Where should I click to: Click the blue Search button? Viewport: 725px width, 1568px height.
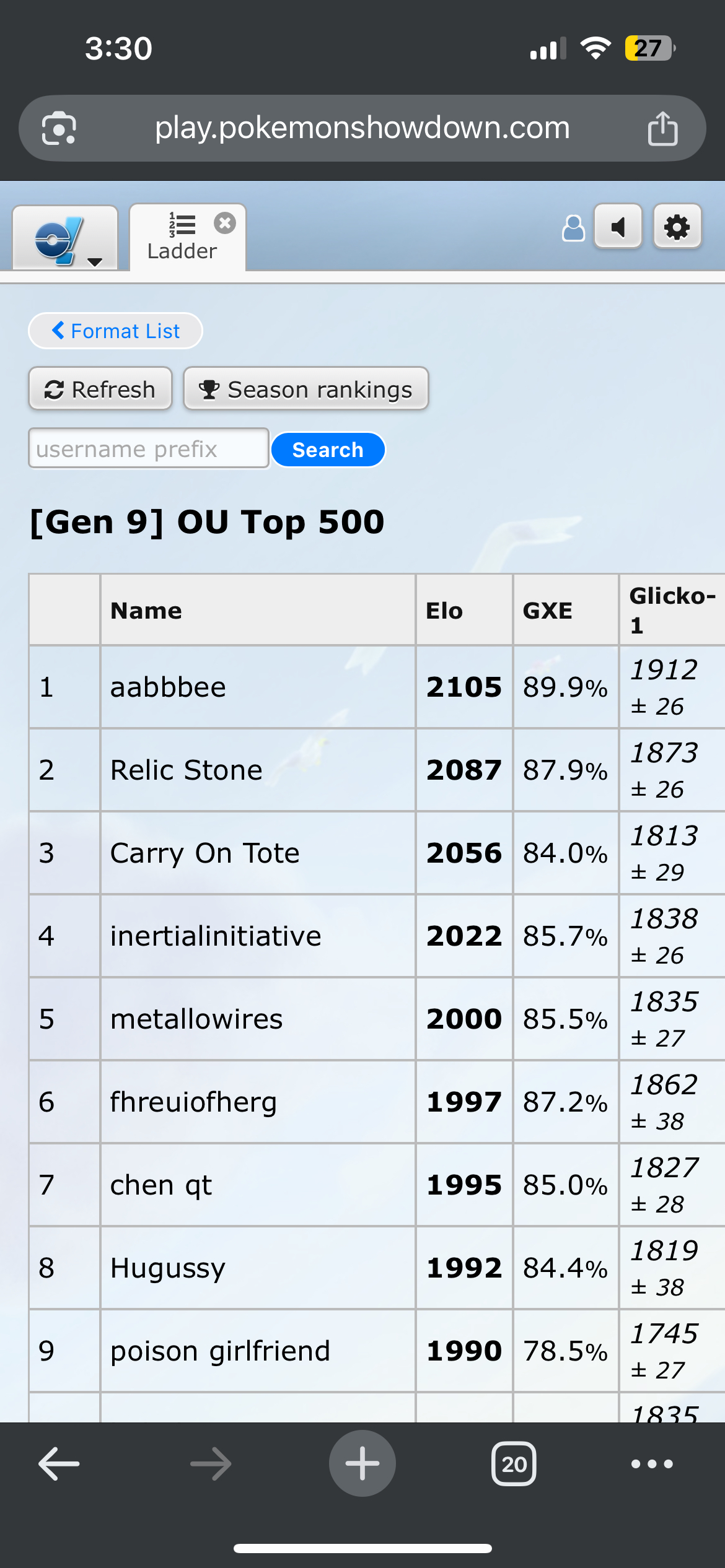tap(328, 450)
